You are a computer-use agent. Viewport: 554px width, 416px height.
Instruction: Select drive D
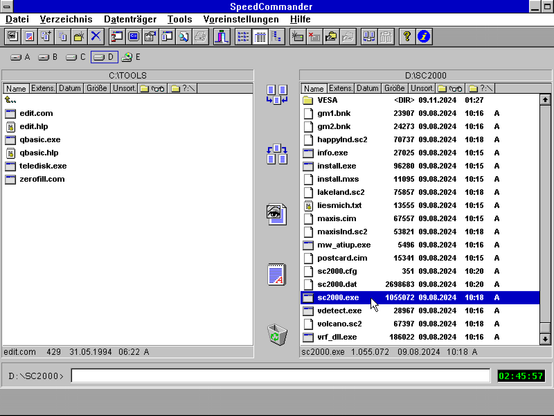(x=104, y=57)
